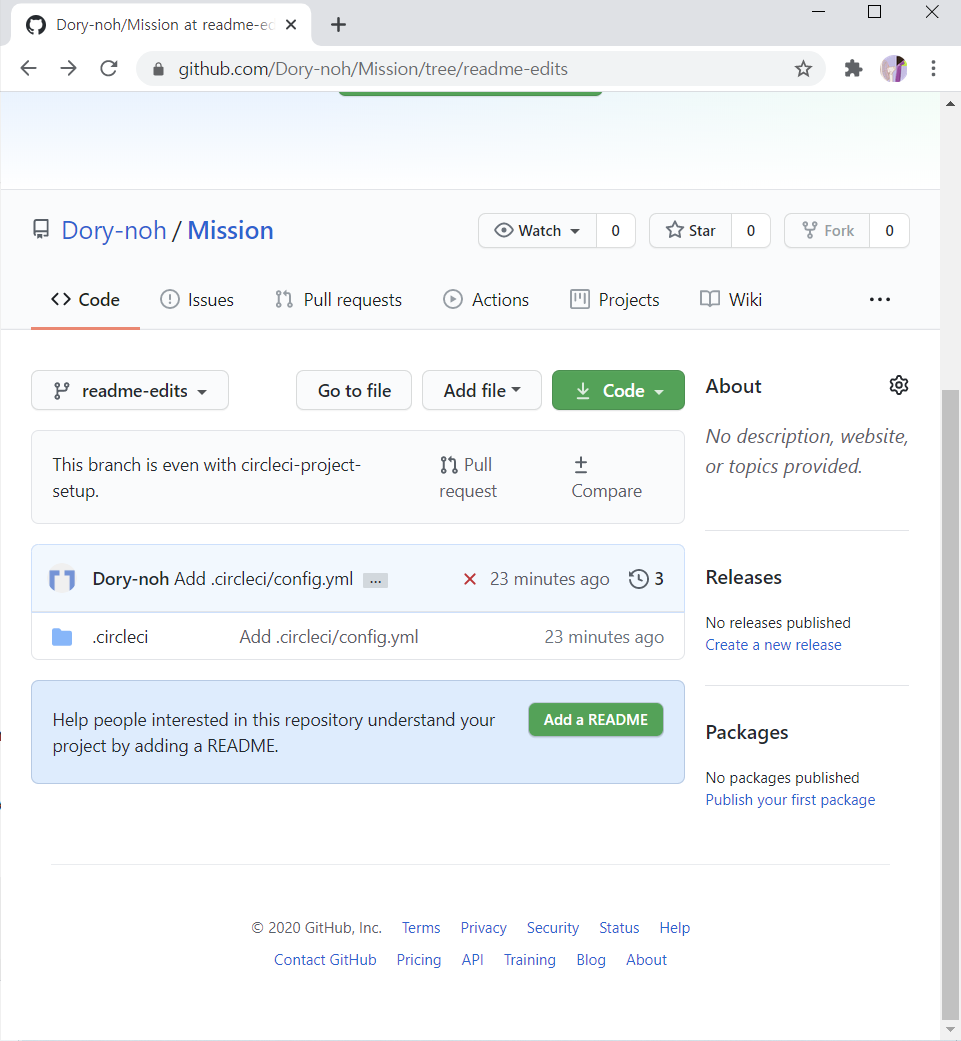This screenshot has width=961, height=1041.
Task: Open the Packages heading link
Action: 747,732
